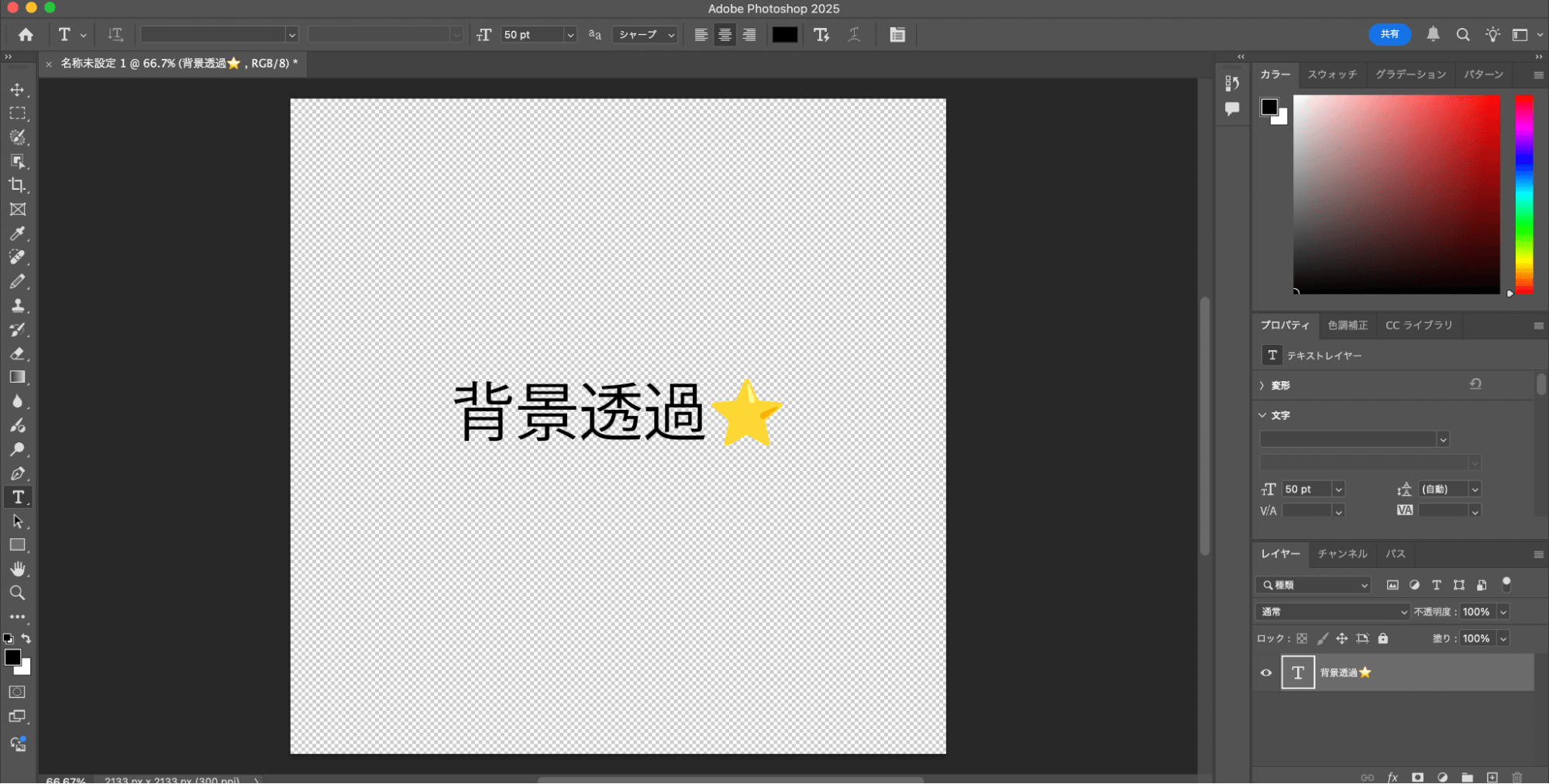Select the Eraser tool

click(17, 353)
